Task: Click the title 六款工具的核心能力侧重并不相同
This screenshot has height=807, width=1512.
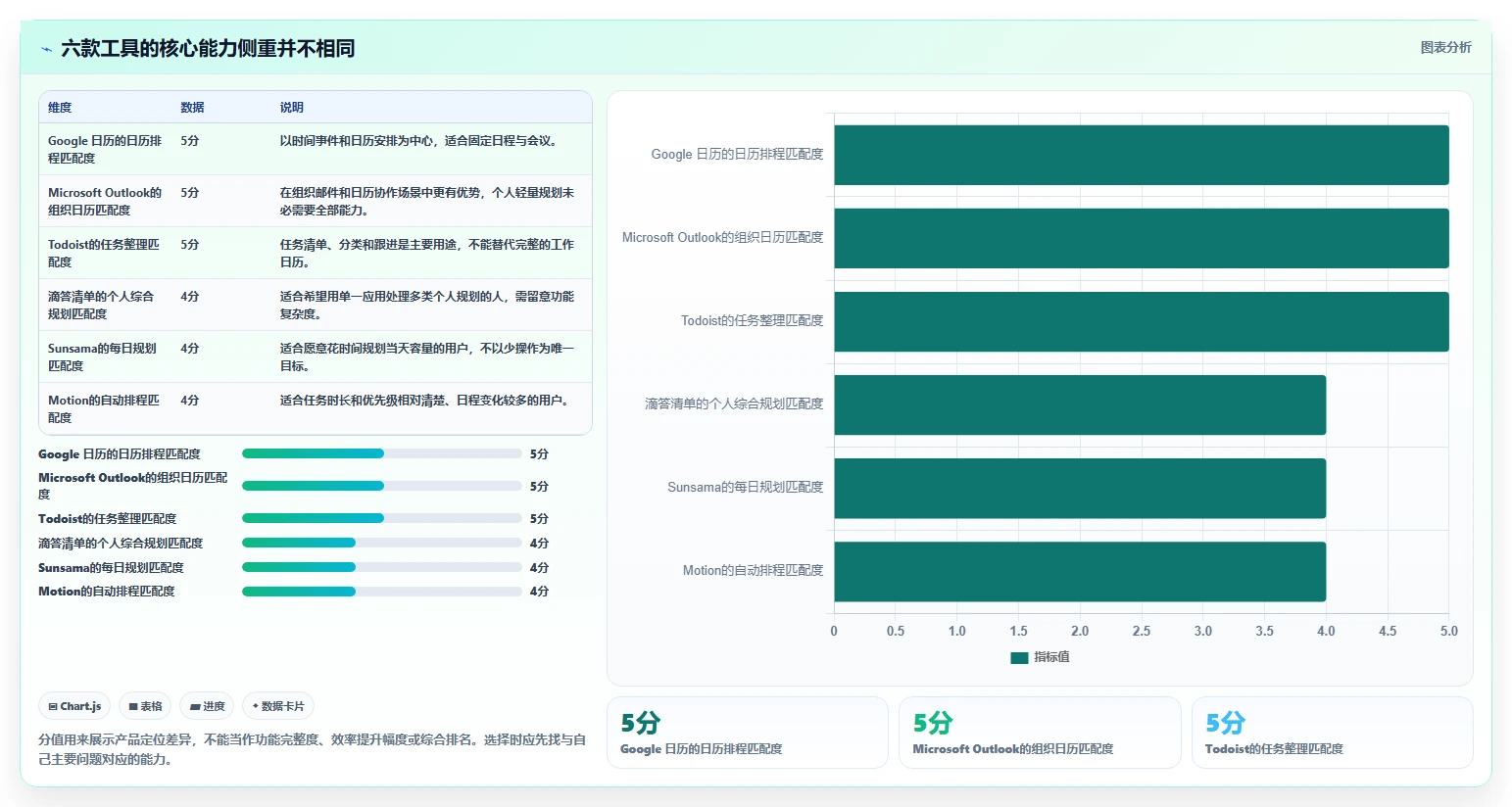Action: [x=208, y=48]
